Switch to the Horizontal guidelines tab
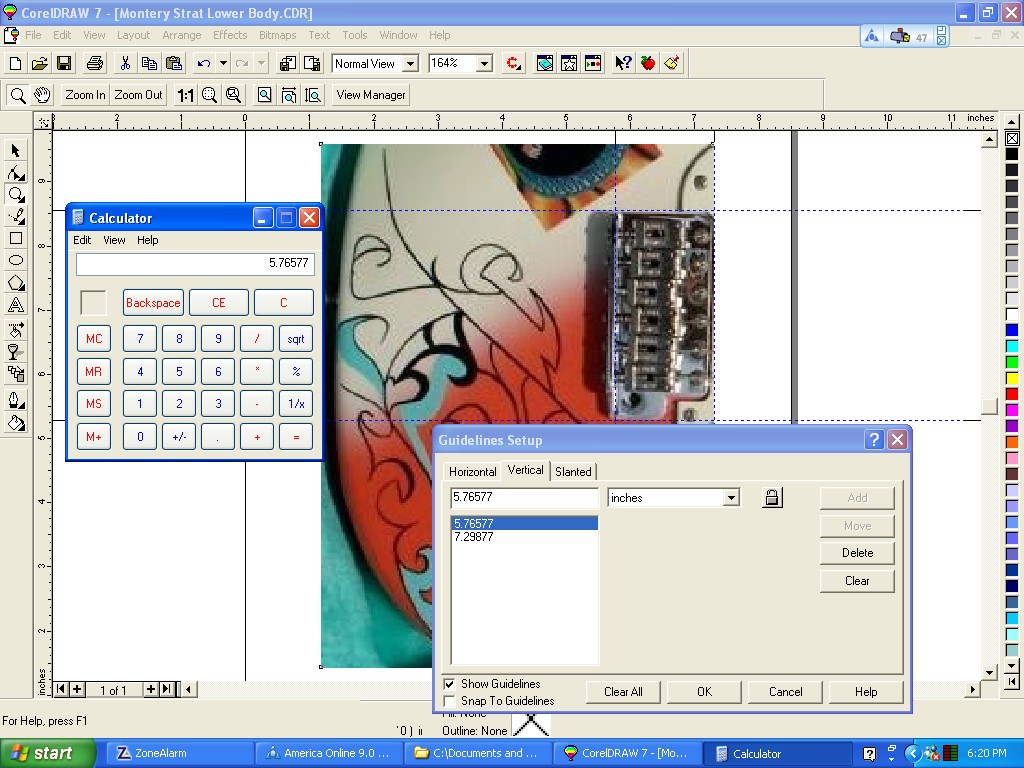1024x768 pixels. tap(472, 472)
